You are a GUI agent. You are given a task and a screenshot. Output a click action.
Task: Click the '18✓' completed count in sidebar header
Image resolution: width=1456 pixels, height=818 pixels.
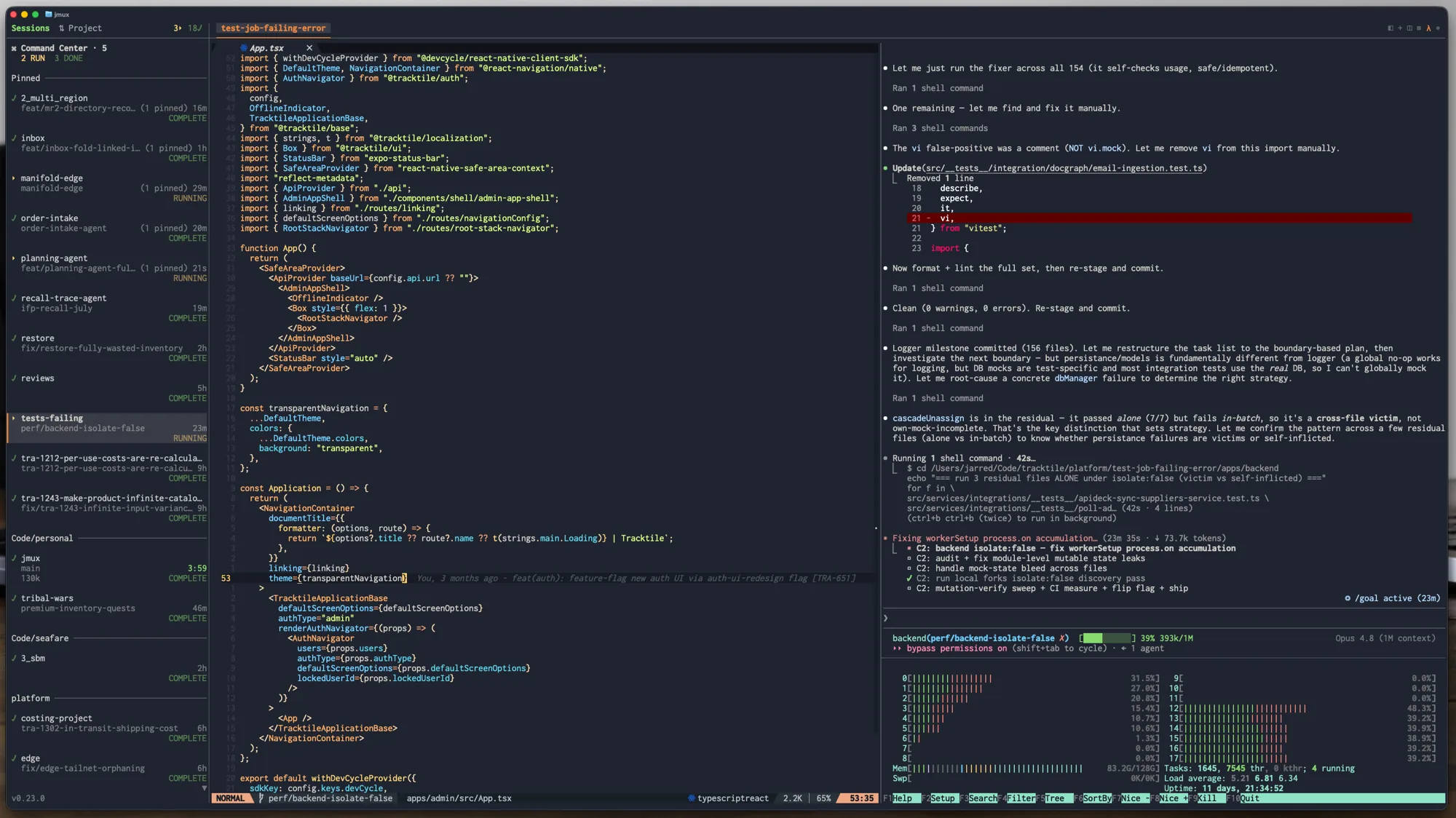click(194, 28)
